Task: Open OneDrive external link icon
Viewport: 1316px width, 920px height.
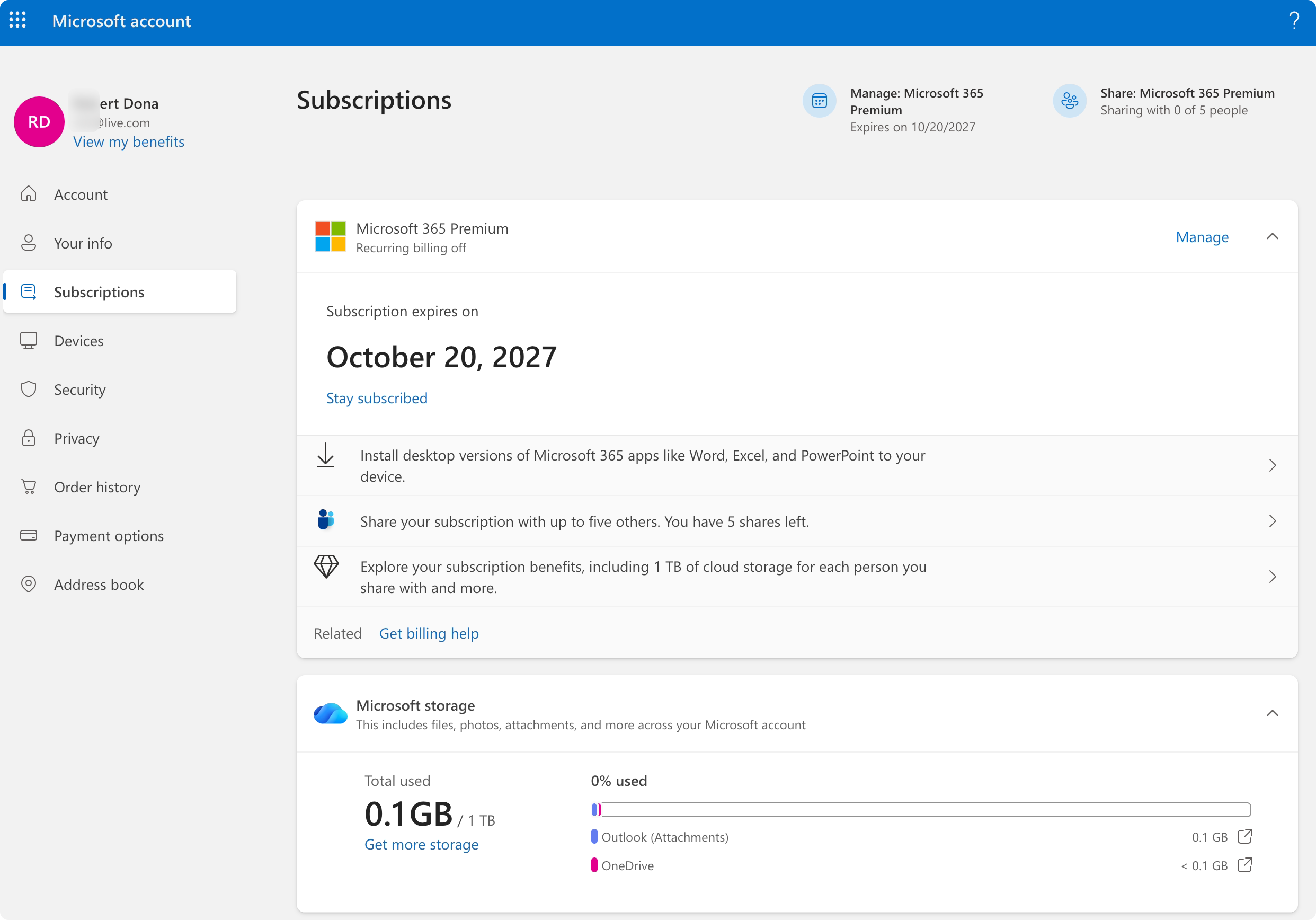Action: [1244, 865]
